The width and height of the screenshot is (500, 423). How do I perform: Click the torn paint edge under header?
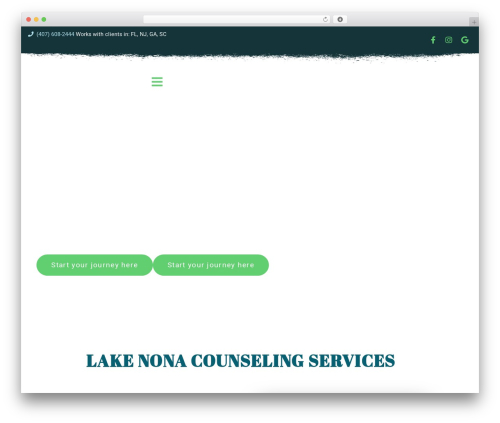point(250,57)
